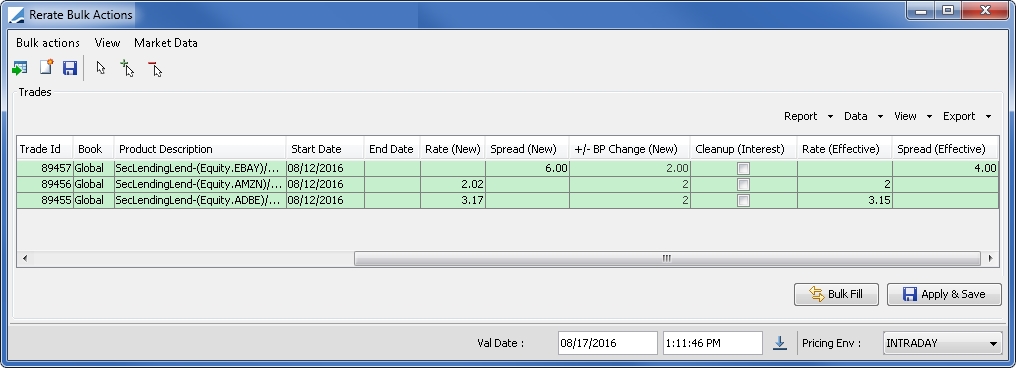Screen dimensions: 1016x368
Task: Click the scrollbar right arrow
Action: (991, 259)
